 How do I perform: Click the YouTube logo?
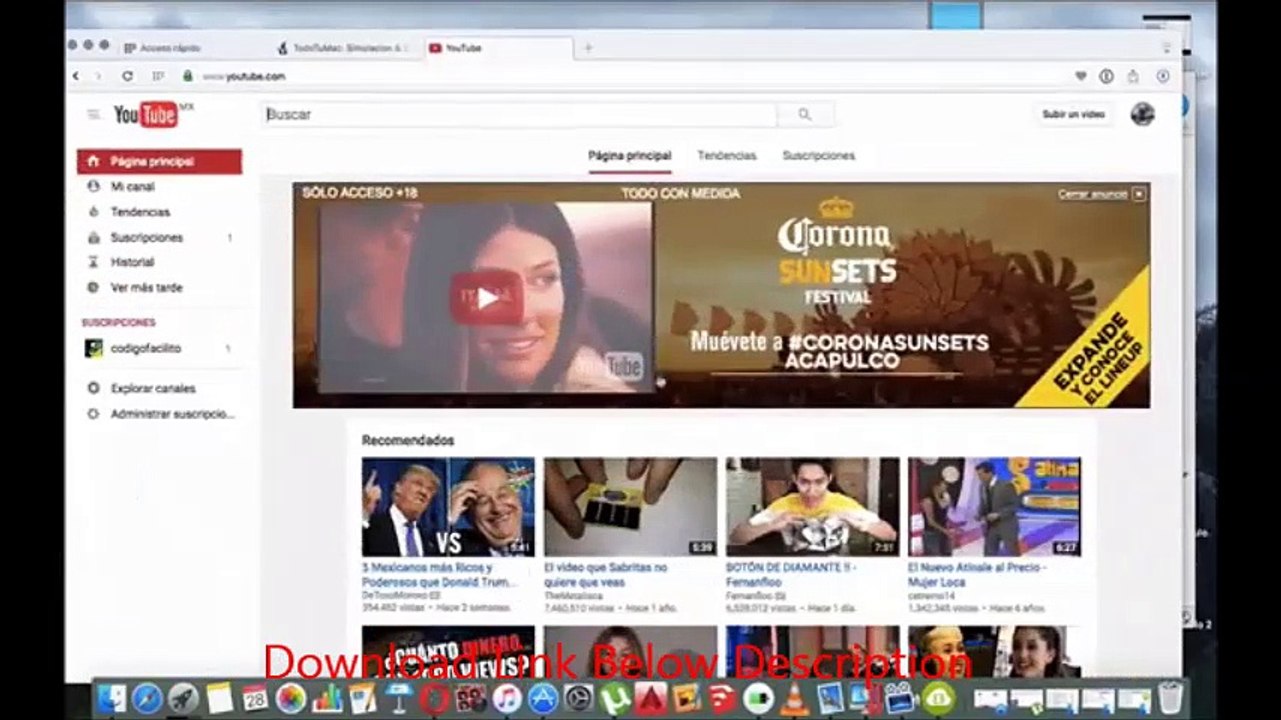click(x=146, y=115)
